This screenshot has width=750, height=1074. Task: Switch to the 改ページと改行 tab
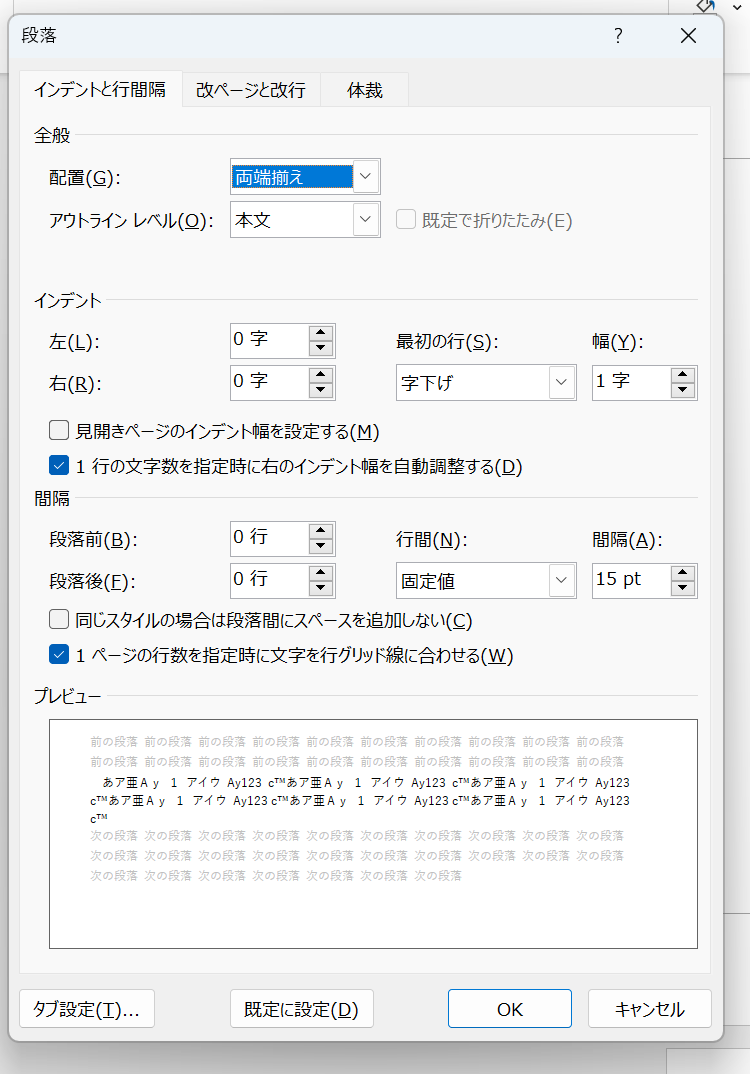250,90
